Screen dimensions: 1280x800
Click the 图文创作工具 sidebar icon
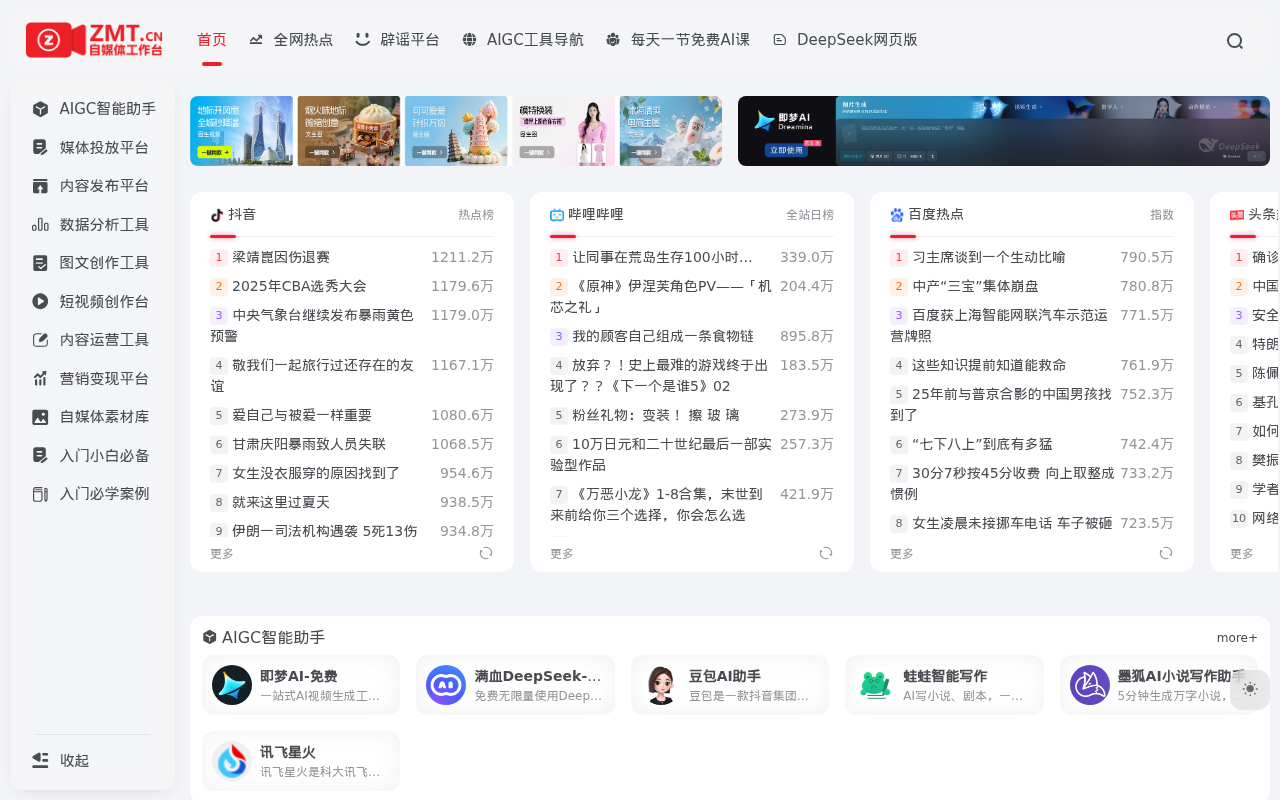coord(40,263)
